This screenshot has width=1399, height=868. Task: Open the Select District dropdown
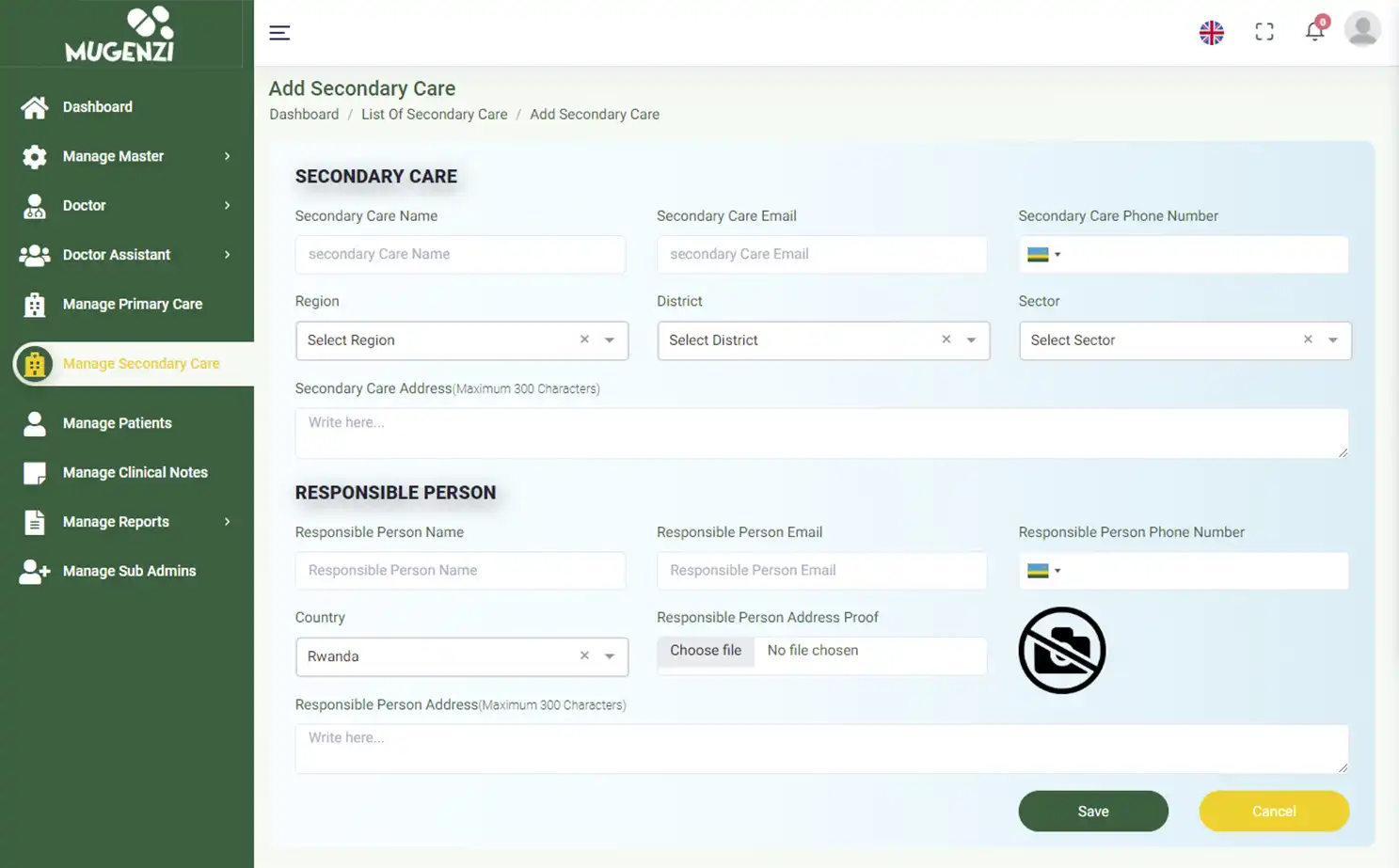(971, 340)
